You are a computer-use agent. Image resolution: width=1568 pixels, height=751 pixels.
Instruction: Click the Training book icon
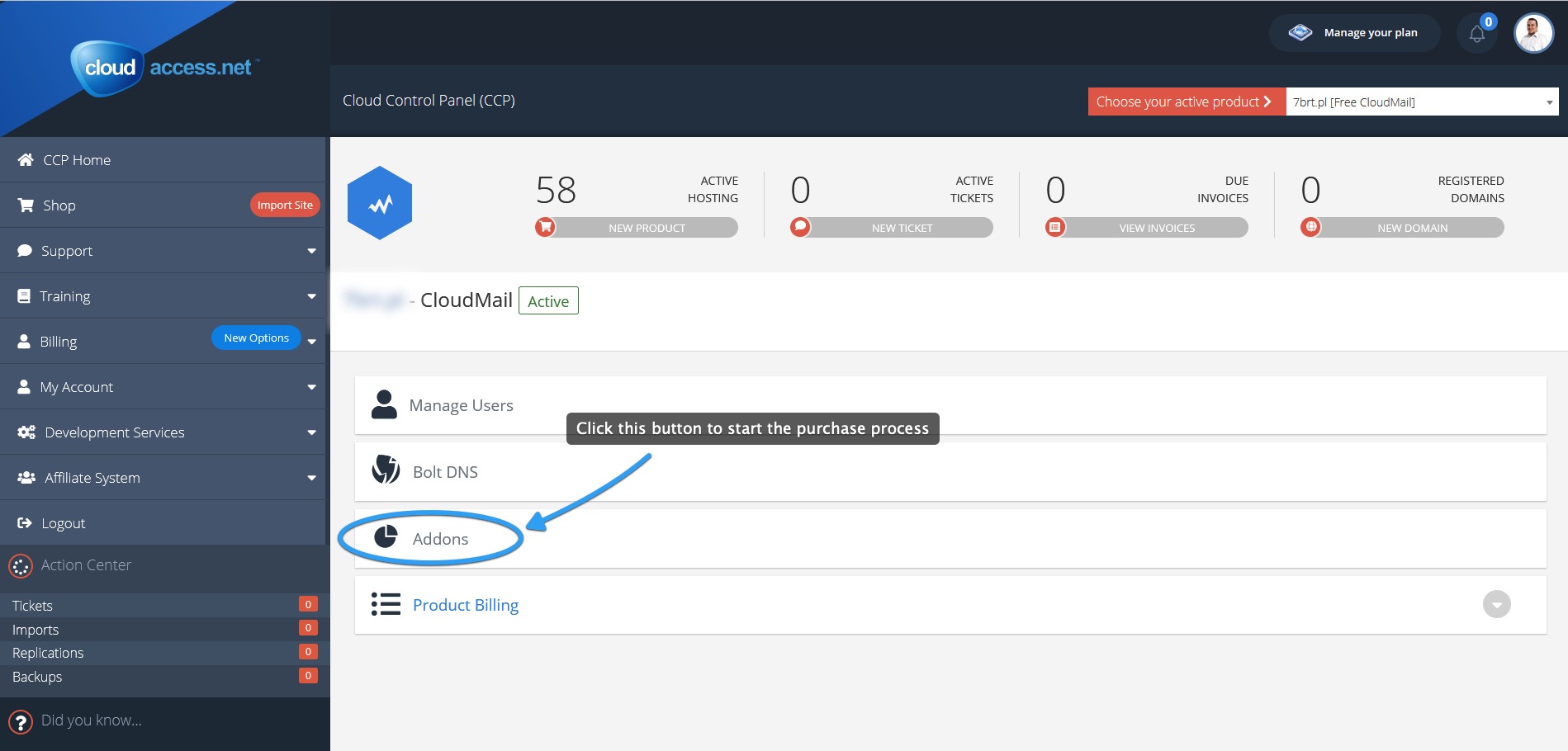(x=24, y=295)
